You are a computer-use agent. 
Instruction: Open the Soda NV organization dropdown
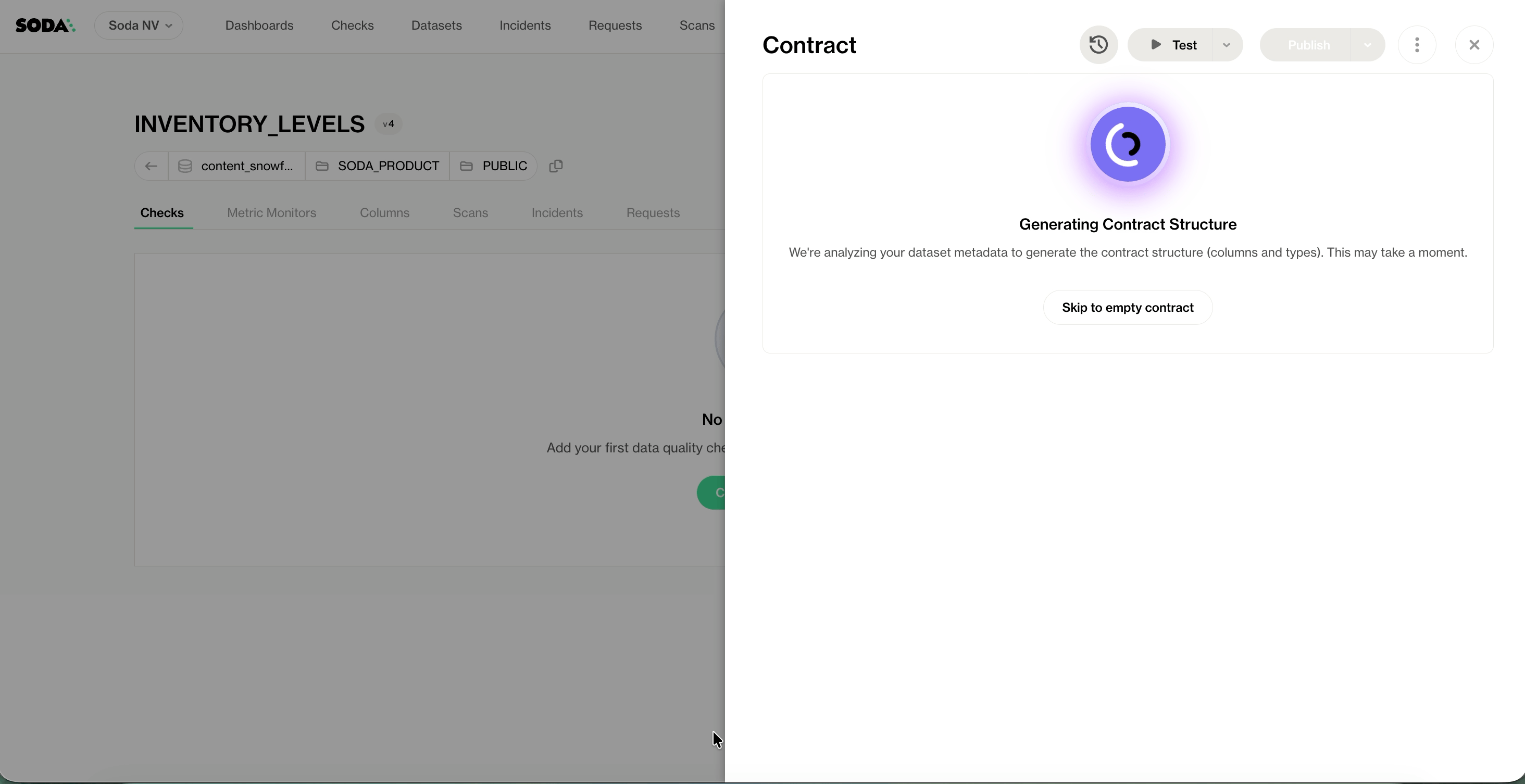point(139,26)
